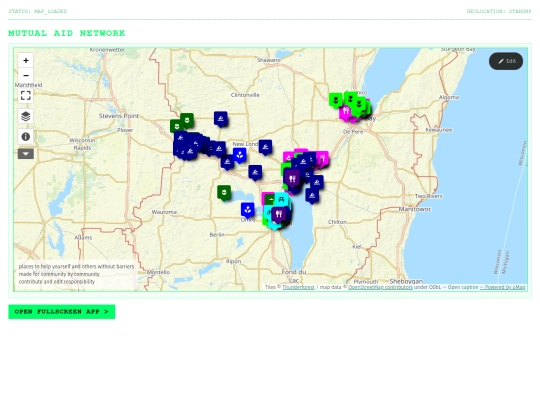
Task: Zoom in with the plus button
Action: pyautogui.click(x=26, y=61)
